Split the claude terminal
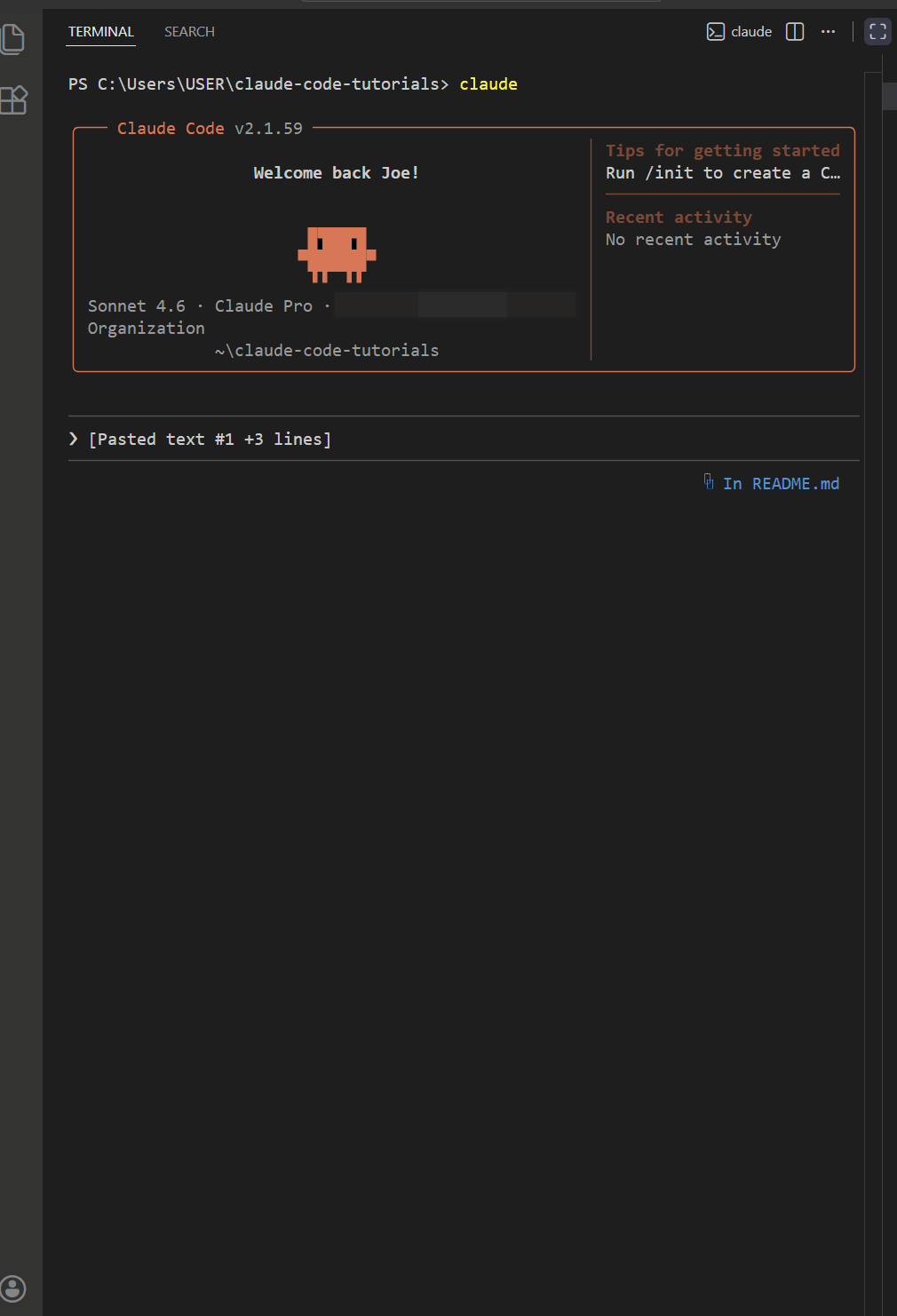897x1316 pixels. click(x=794, y=31)
